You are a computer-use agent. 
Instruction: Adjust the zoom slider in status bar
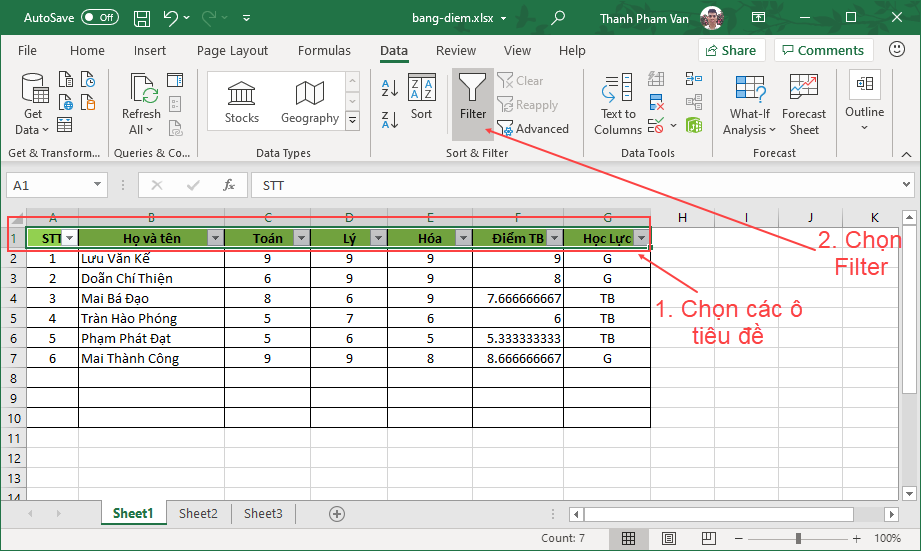coord(798,539)
